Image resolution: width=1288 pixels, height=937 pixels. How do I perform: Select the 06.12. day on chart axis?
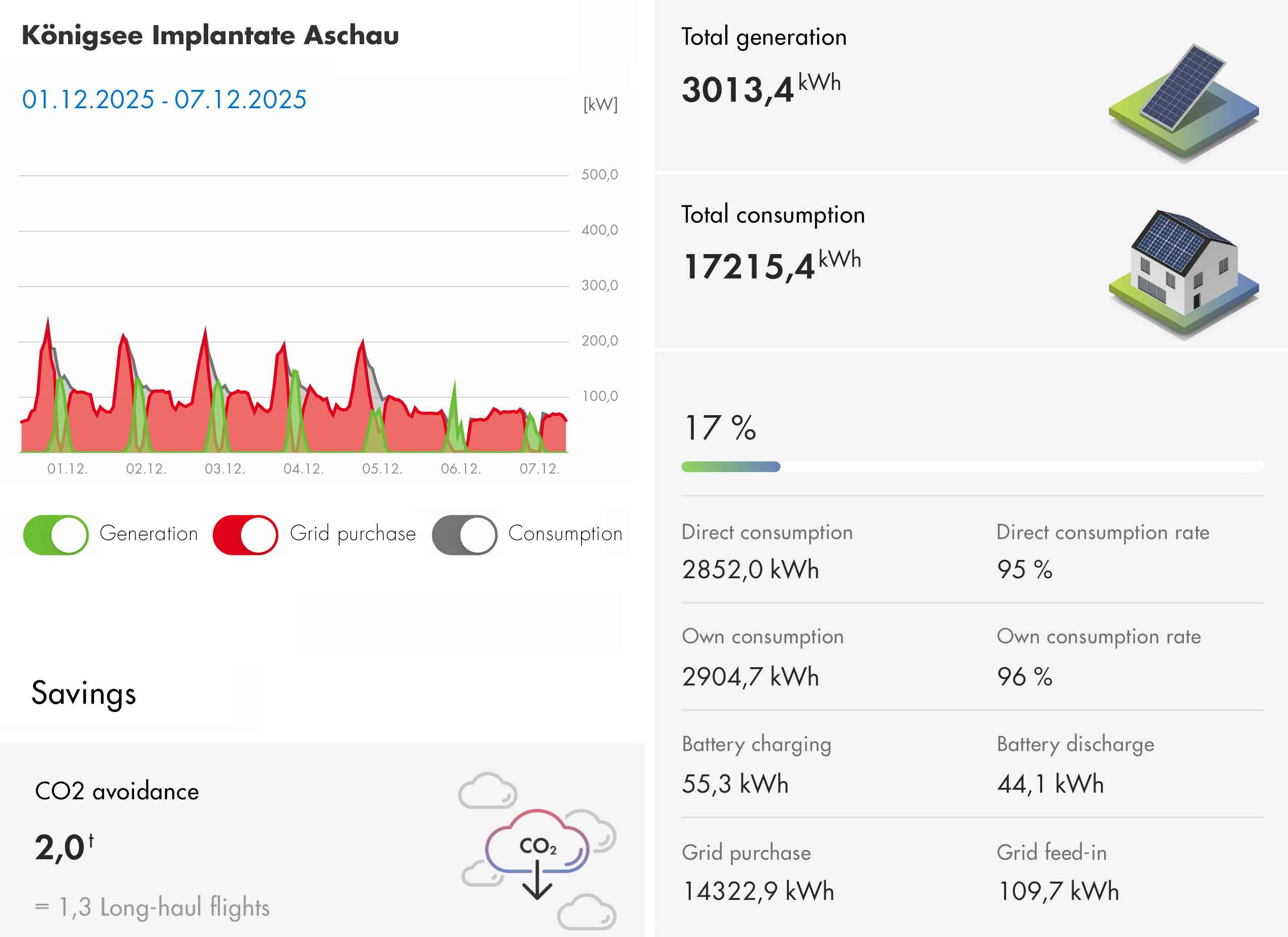[x=461, y=469]
